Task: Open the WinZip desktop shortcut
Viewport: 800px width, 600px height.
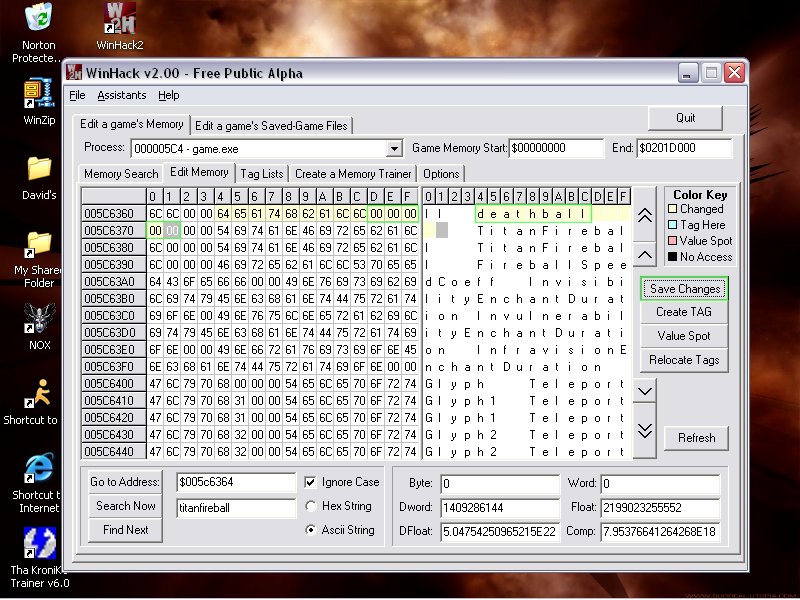Action: click(x=39, y=101)
